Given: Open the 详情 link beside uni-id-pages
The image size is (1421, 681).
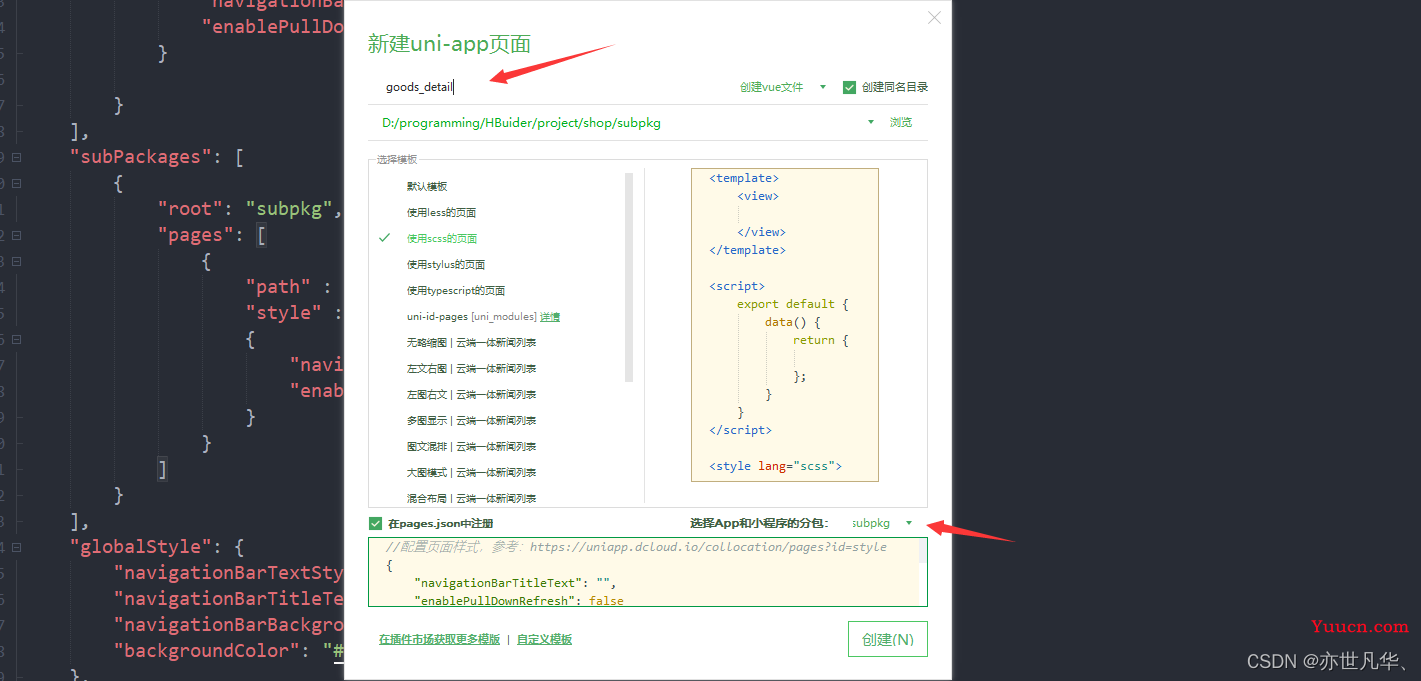Looking at the screenshot, I should (550, 317).
